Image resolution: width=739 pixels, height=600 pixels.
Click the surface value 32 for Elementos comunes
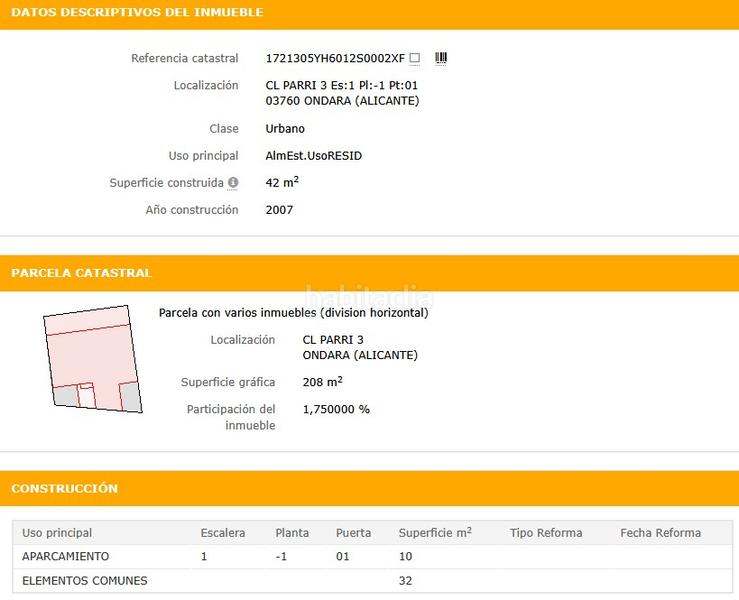405,581
